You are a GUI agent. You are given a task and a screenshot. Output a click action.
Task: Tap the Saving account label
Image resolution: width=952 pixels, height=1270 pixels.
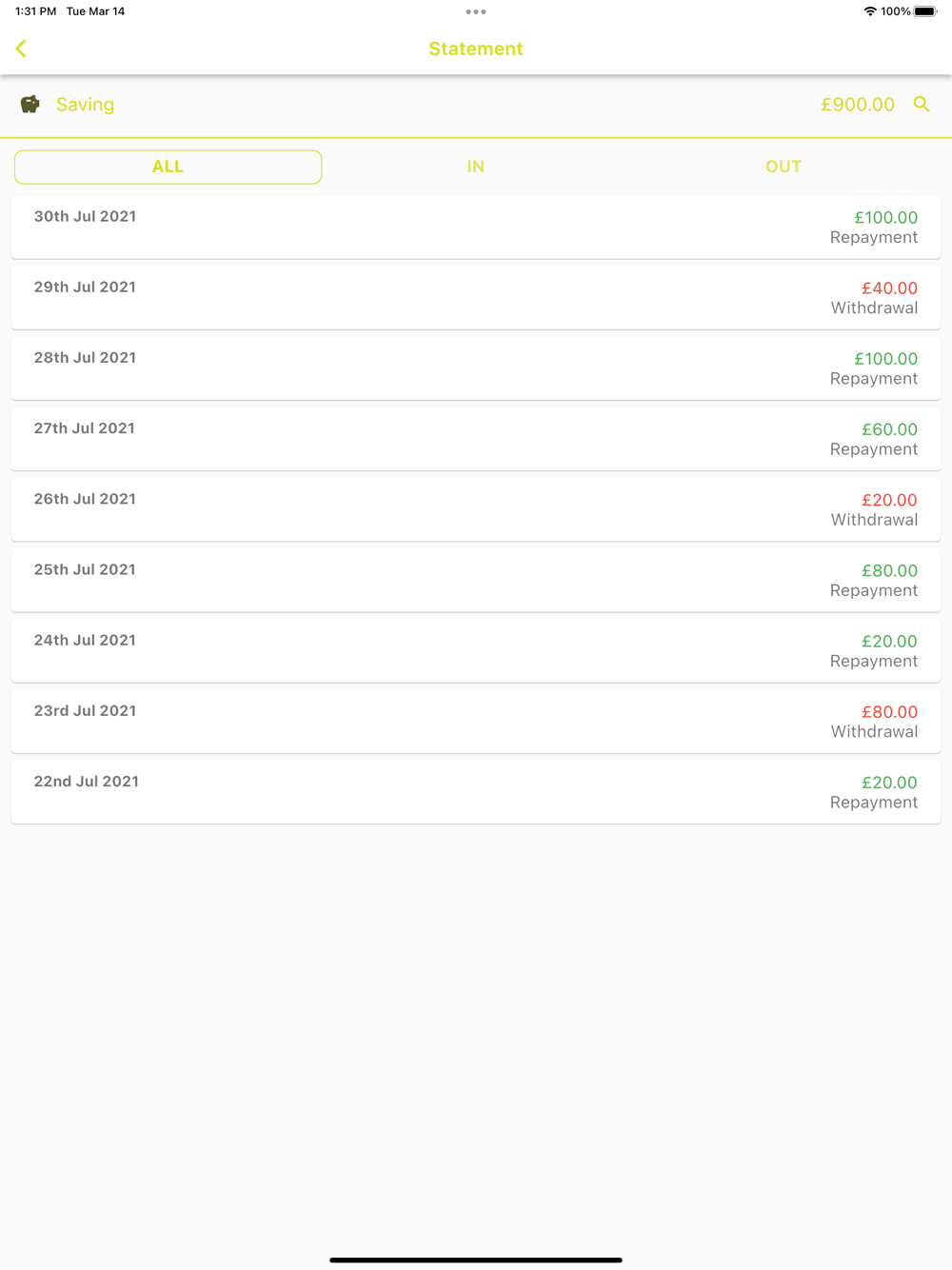point(85,105)
